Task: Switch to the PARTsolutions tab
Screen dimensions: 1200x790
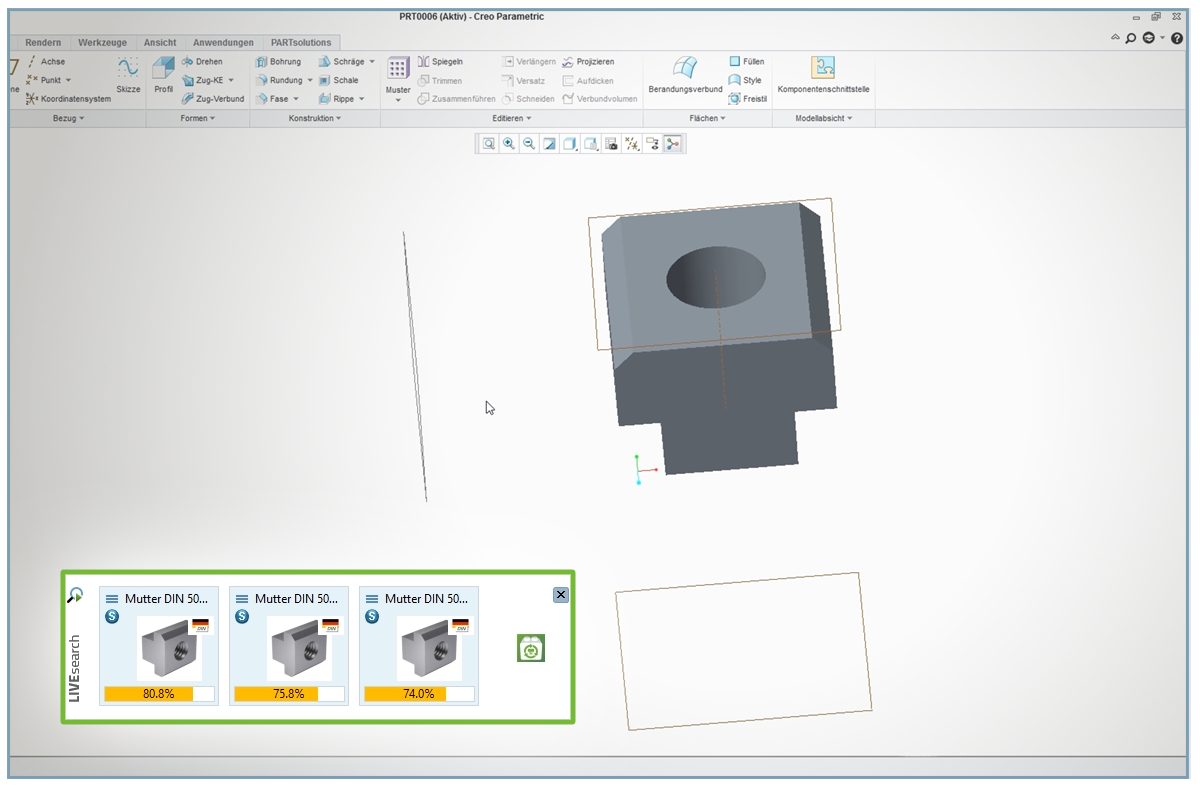Action: point(301,43)
